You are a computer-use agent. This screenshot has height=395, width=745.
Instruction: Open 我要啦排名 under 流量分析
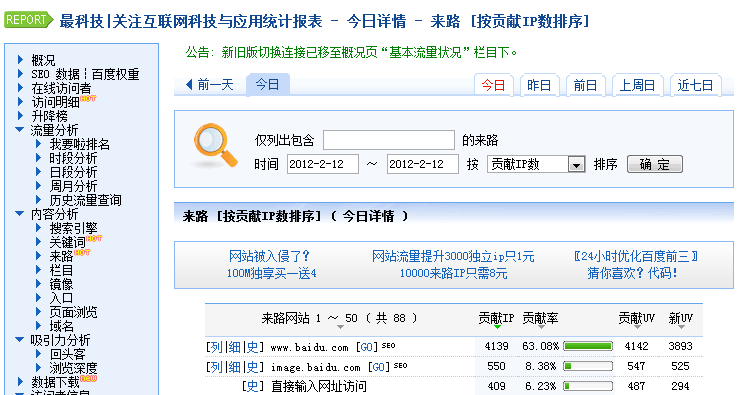click(79, 144)
